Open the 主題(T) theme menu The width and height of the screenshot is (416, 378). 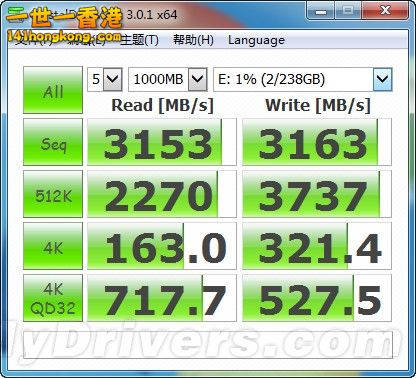point(139,40)
